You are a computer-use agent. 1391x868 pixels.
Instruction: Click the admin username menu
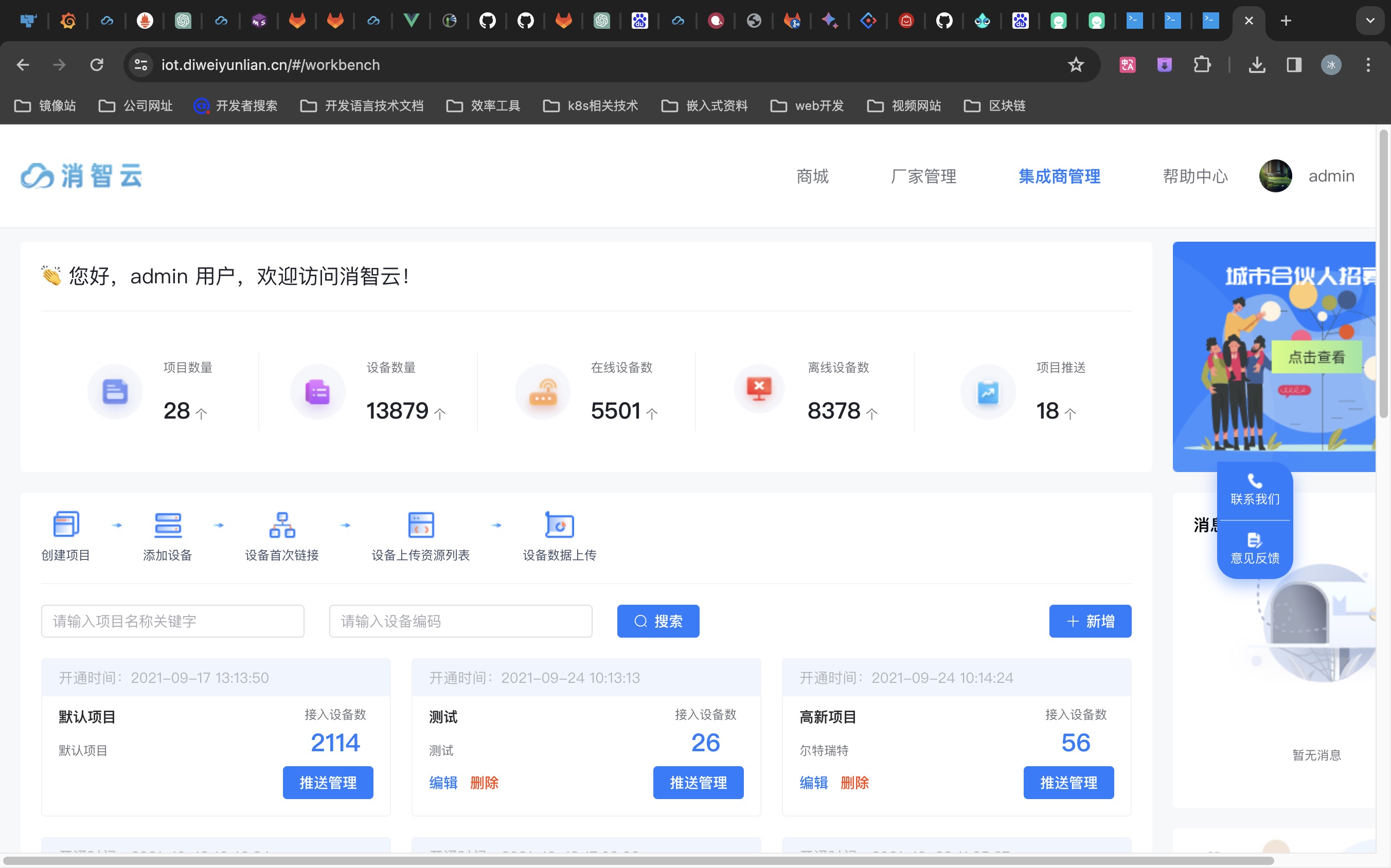tap(1331, 176)
